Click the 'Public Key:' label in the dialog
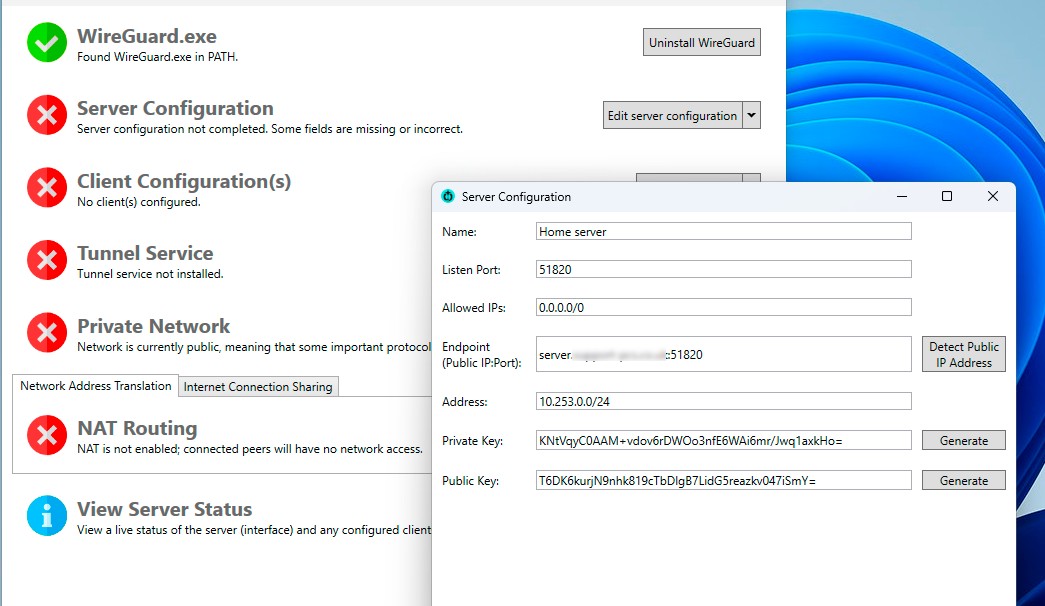Viewport: 1045px width, 606px height. click(471, 481)
